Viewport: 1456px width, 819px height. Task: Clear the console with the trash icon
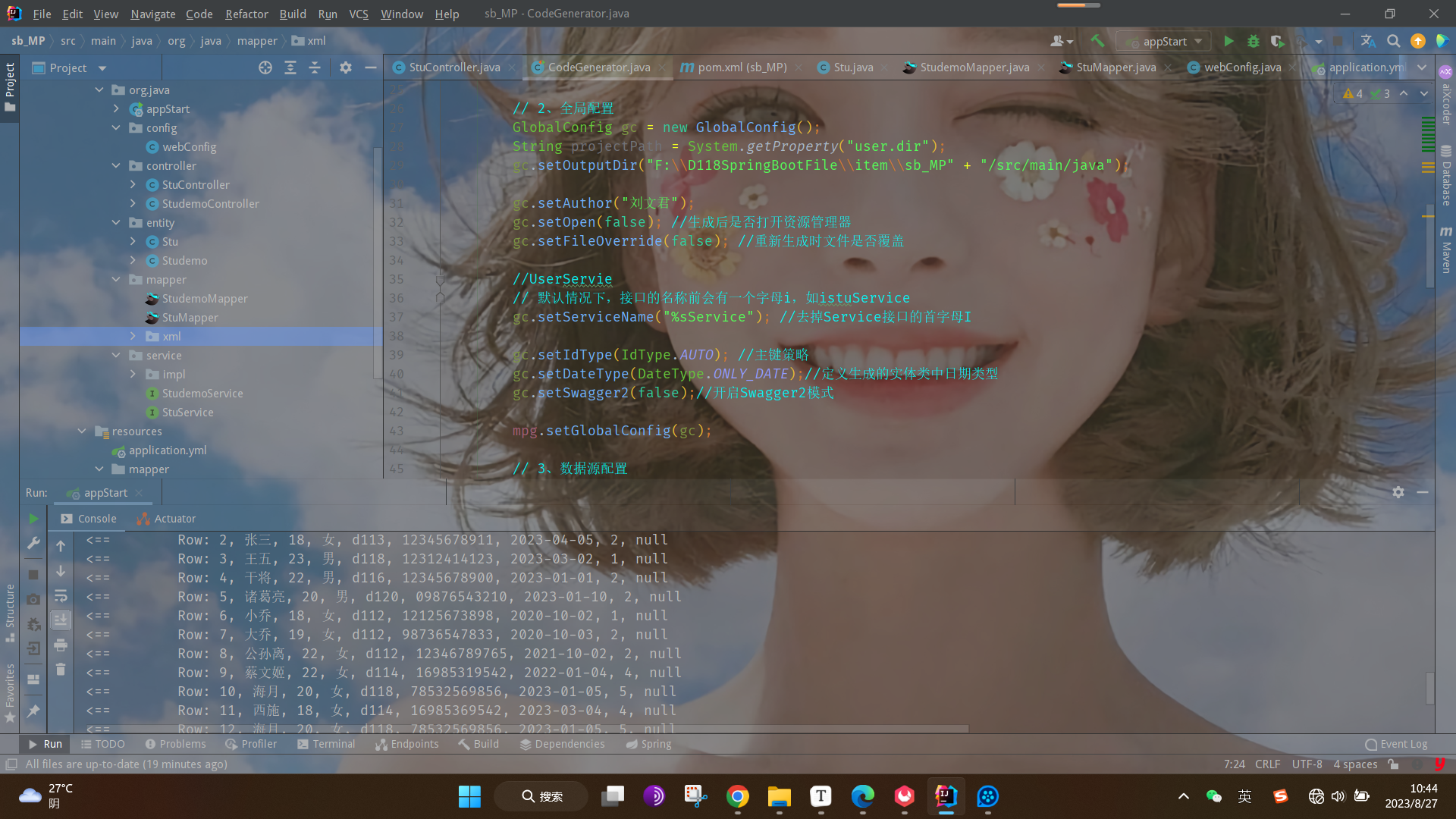[x=61, y=670]
